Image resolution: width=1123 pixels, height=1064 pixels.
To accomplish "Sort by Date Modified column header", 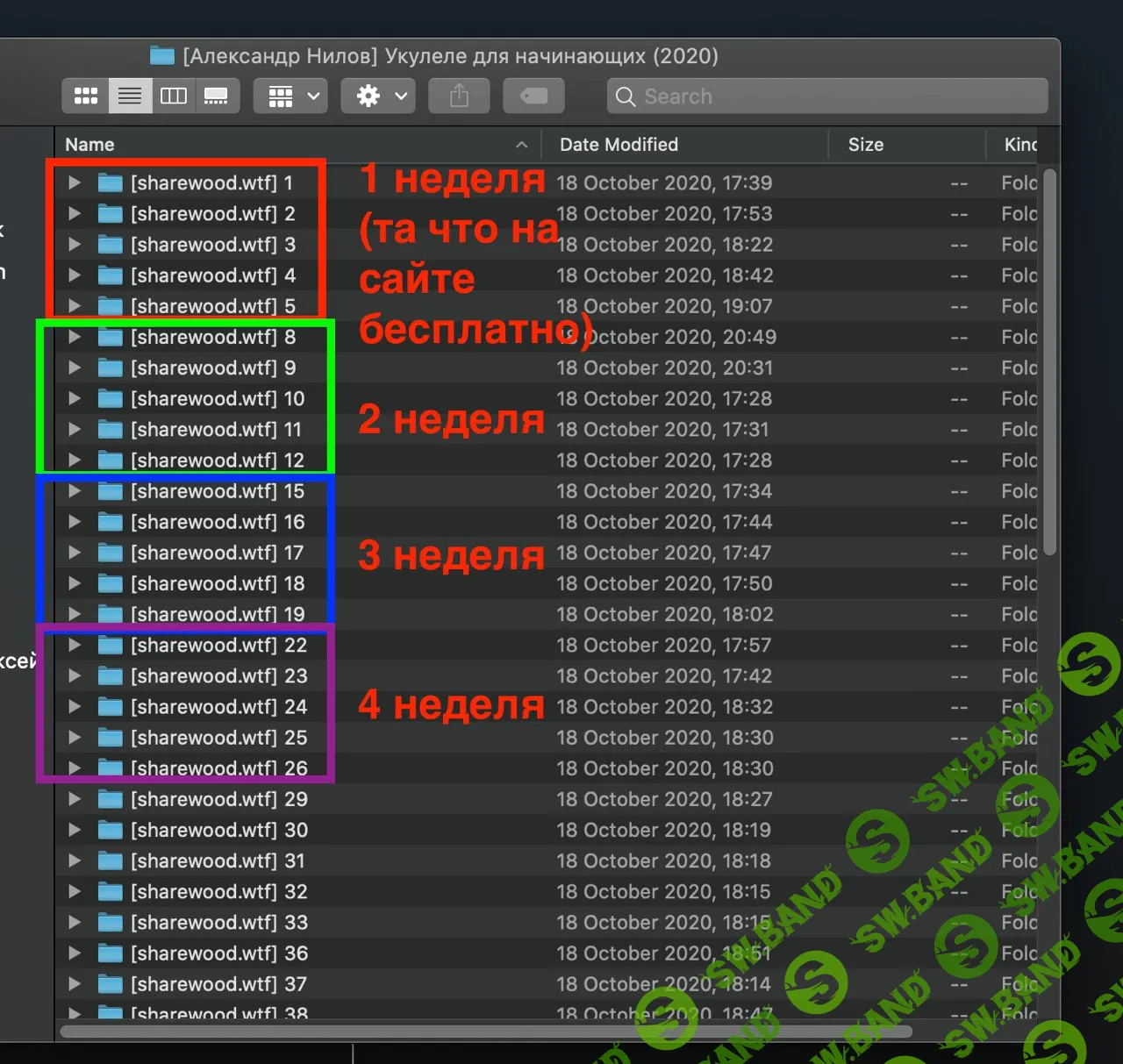I will point(619,145).
